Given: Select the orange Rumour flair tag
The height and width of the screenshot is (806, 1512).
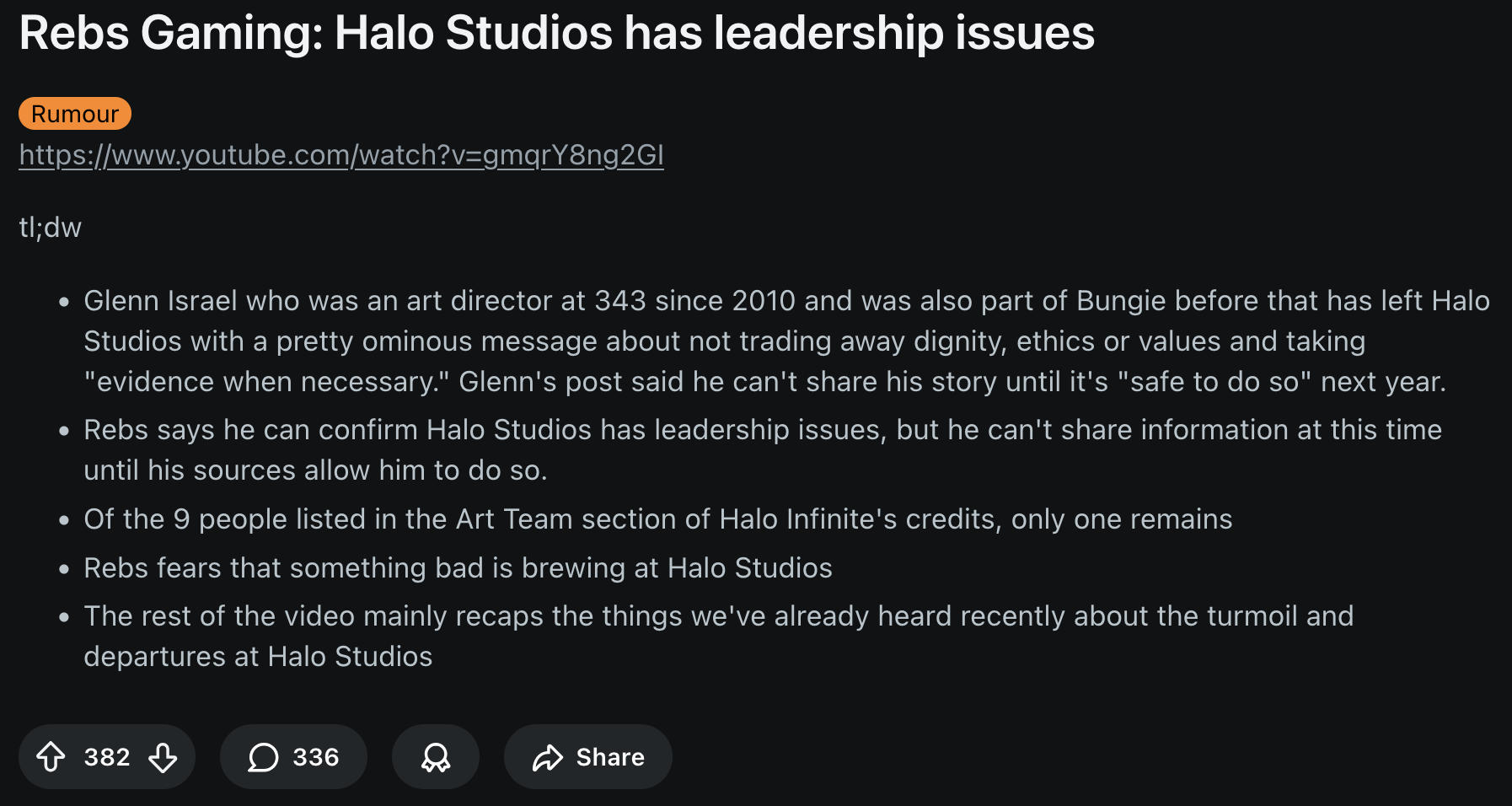Looking at the screenshot, I should click(x=75, y=114).
